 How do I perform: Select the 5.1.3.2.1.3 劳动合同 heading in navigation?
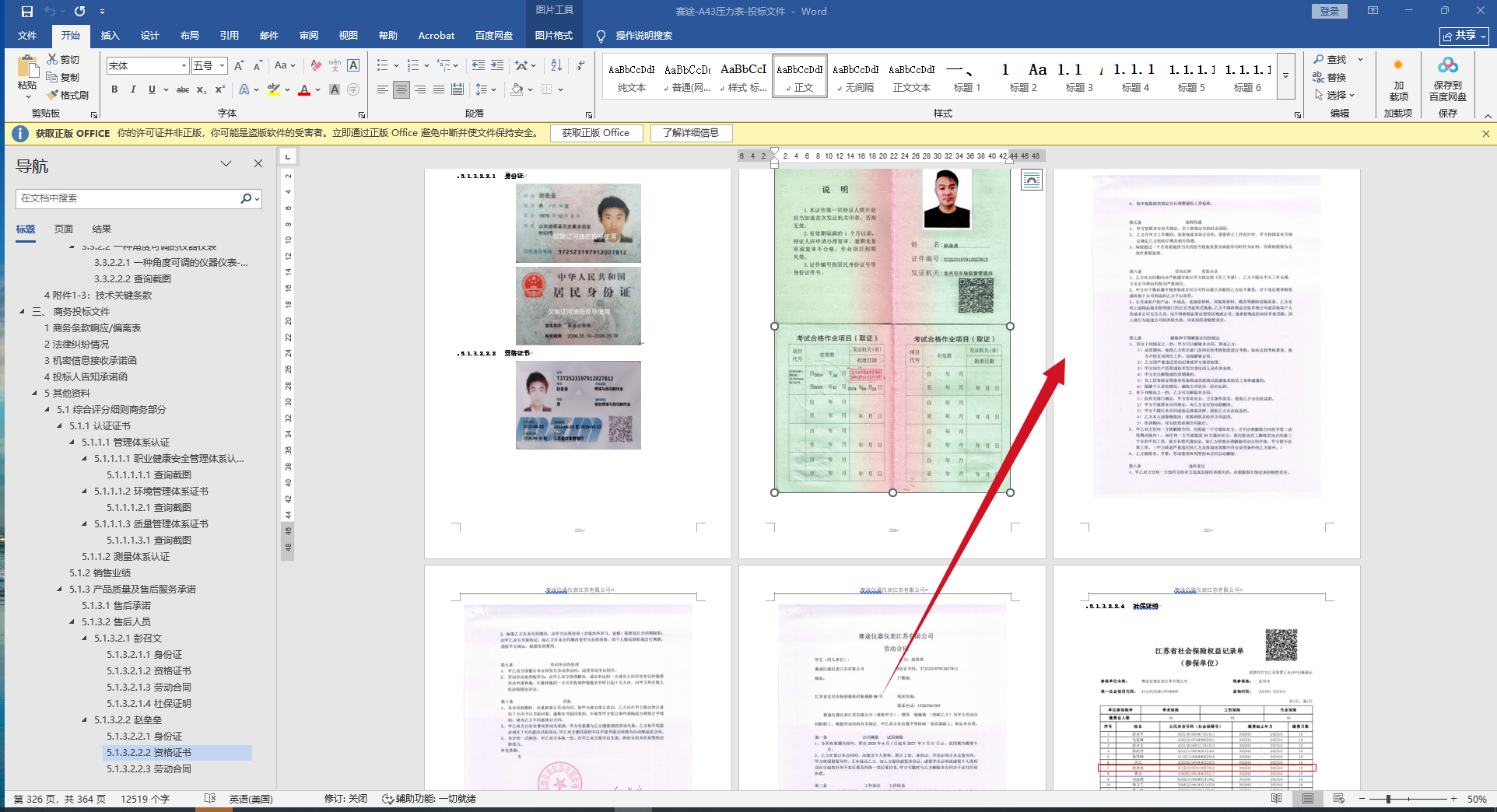pos(149,687)
